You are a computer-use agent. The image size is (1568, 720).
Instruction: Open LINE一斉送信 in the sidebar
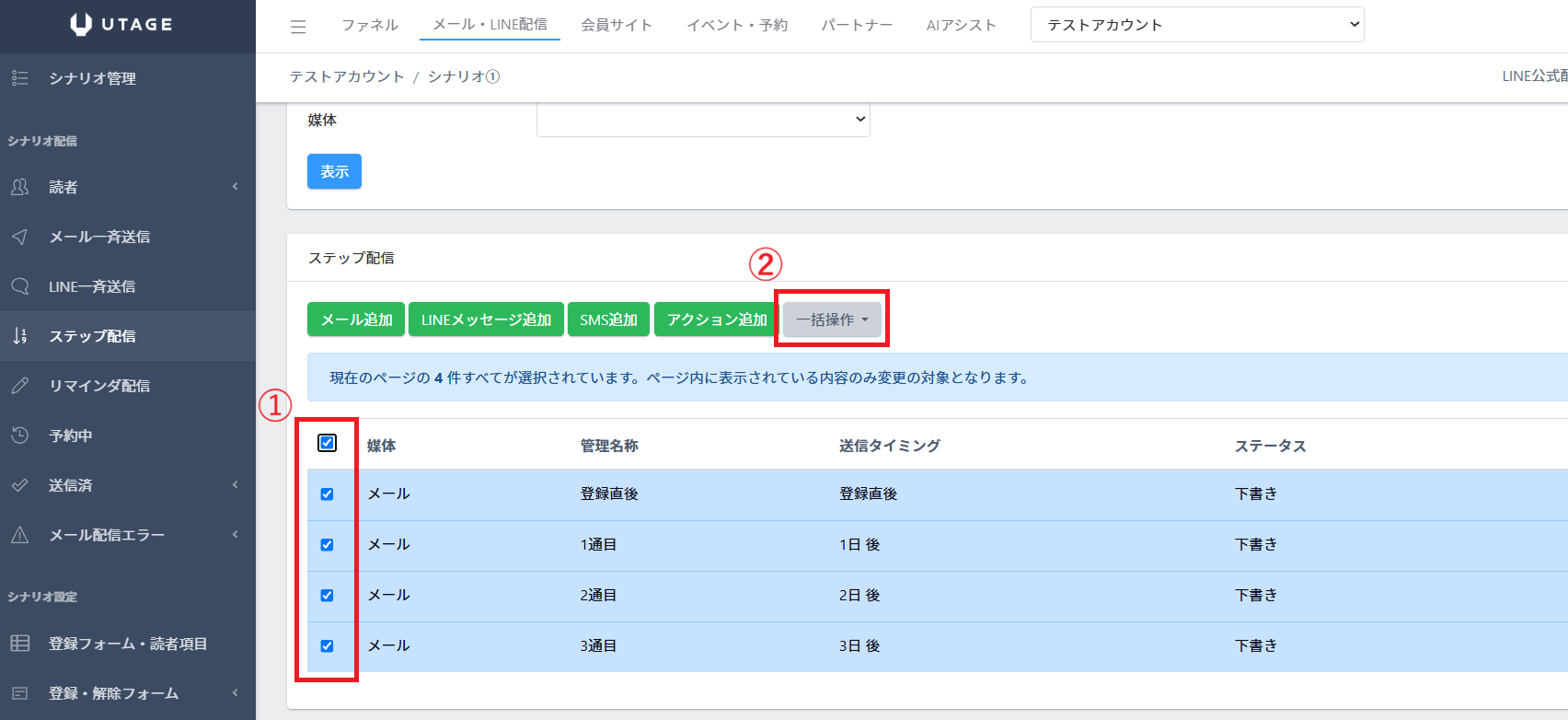click(x=128, y=286)
